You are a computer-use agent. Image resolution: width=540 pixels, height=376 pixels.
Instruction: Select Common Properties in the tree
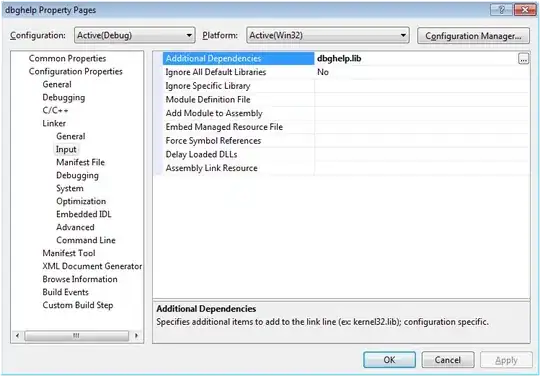tap(67, 59)
